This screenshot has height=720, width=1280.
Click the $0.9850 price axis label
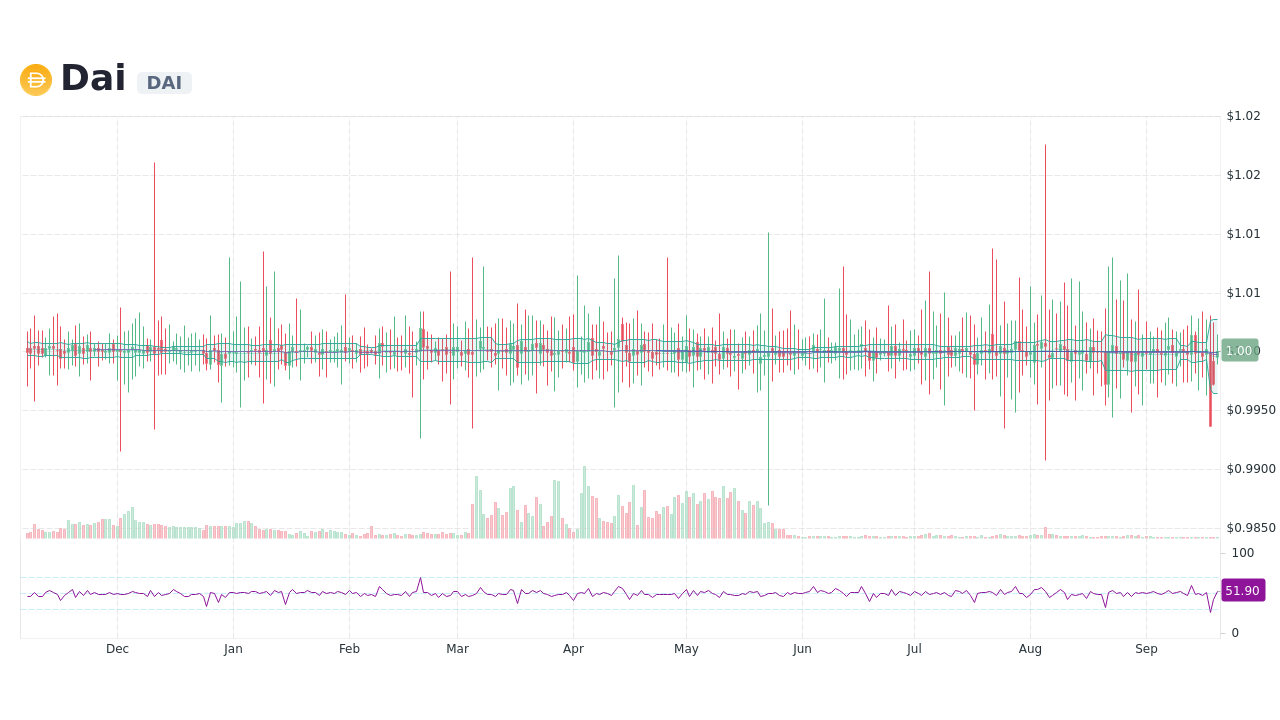[1251, 528]
